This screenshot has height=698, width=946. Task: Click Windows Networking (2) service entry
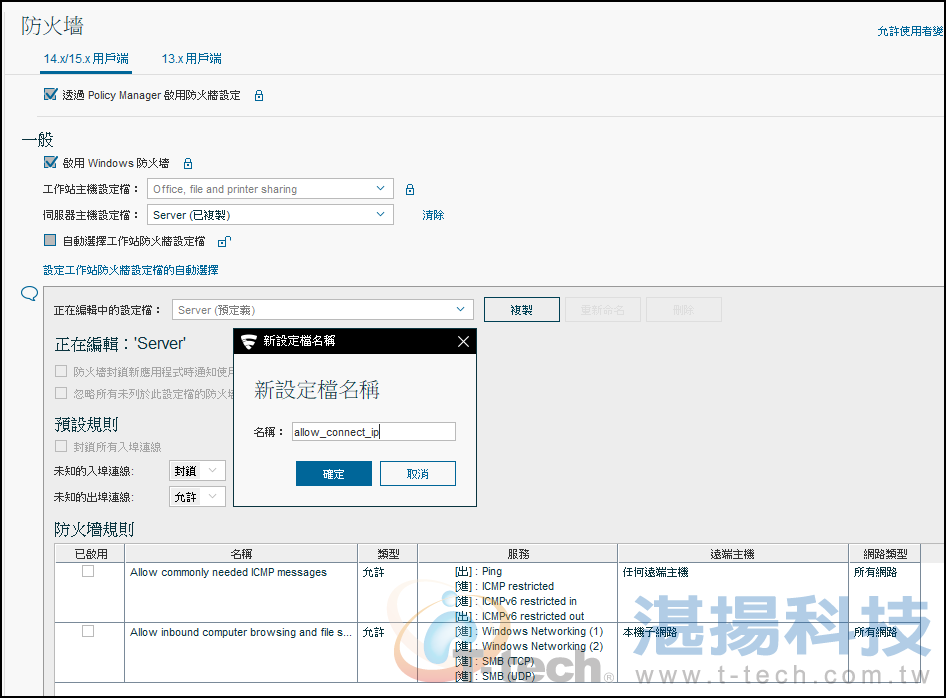[529, 646]
